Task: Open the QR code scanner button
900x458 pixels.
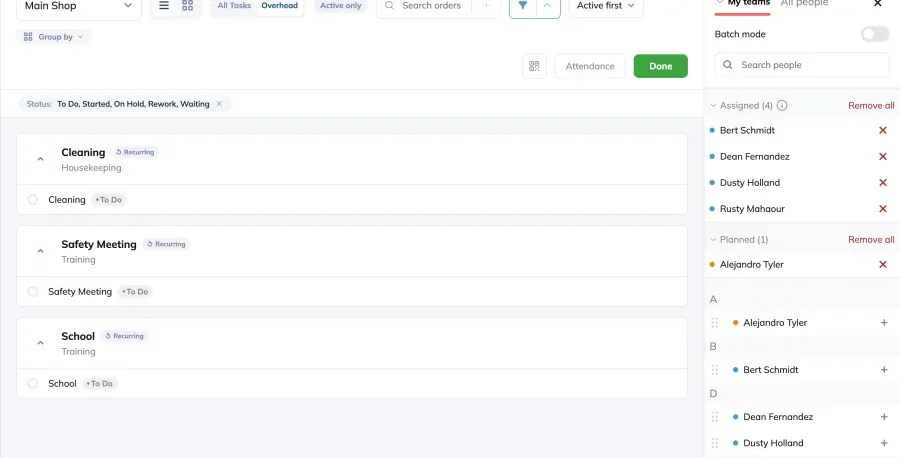Action: click(x=534, y=66)
